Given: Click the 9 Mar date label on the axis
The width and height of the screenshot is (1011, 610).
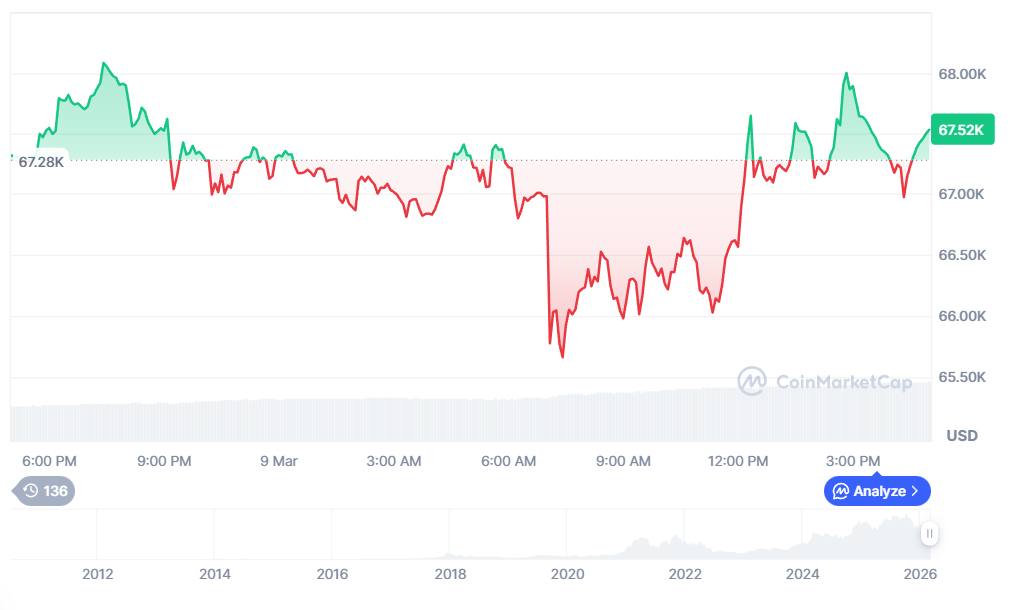Looking at the screenshot, I should [279, 461].
